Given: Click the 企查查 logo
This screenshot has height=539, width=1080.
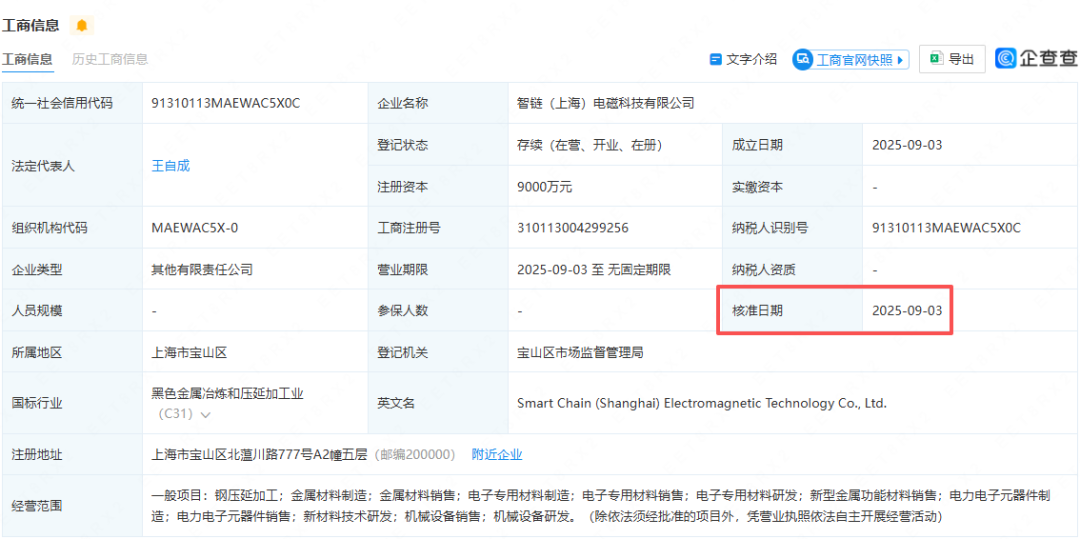Looking at the screenshot, I should tap(1037, 59).
